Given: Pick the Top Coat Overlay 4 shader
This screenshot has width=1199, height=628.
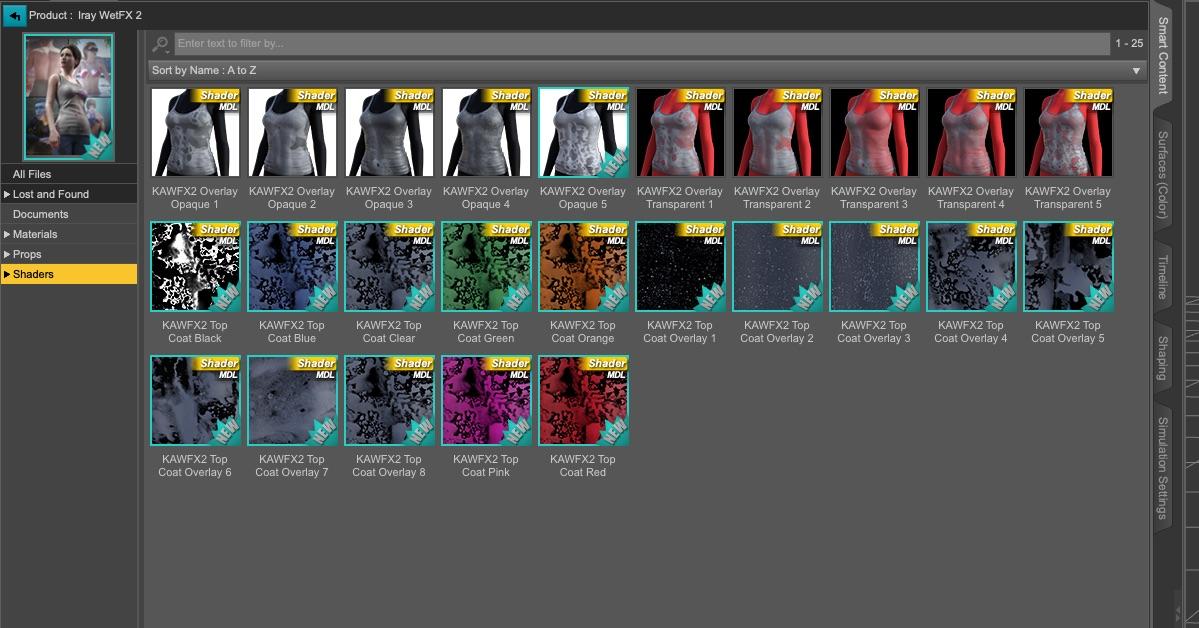Looking at the screenshot, I should pyautogui.click(x=972, y=266).
